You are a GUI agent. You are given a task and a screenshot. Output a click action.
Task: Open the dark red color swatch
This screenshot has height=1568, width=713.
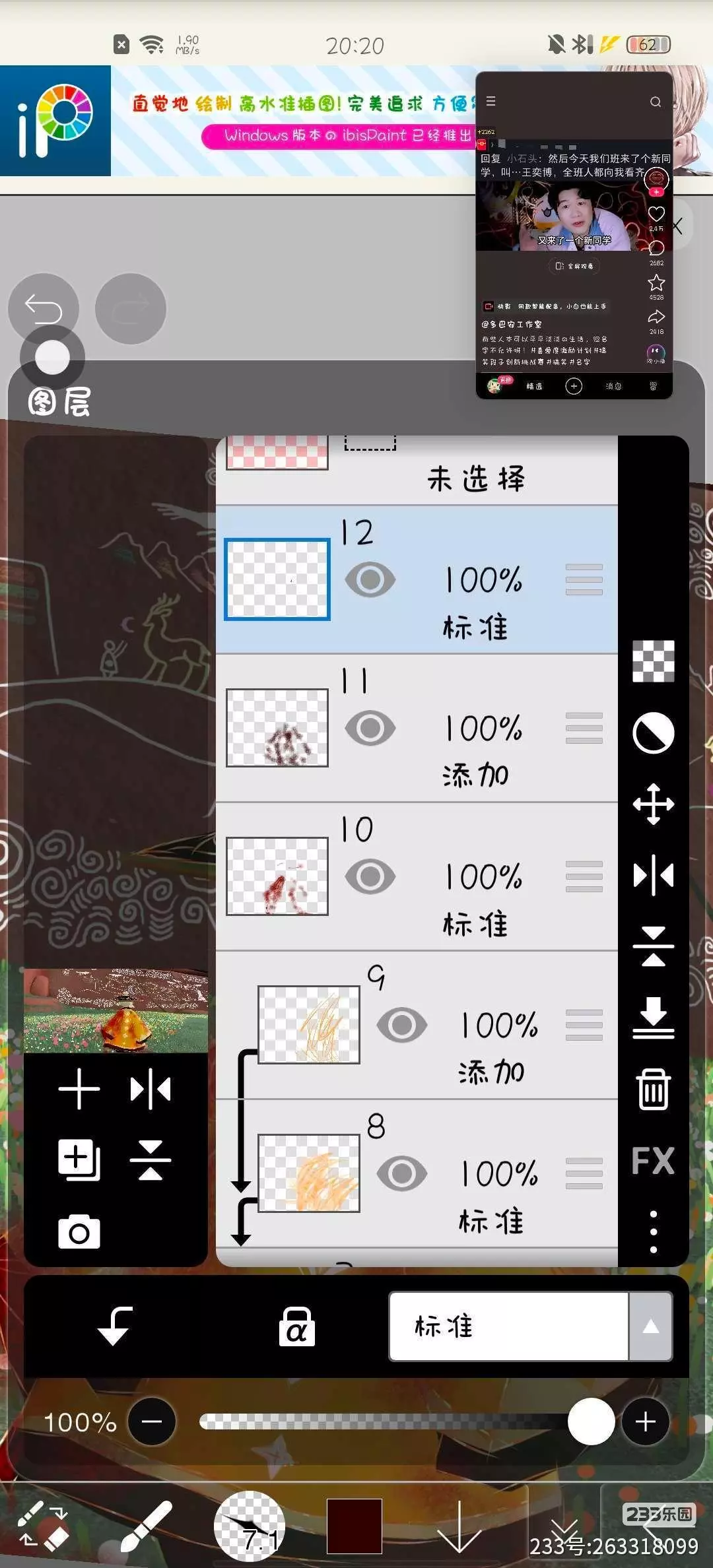(x=355, y=1526)
